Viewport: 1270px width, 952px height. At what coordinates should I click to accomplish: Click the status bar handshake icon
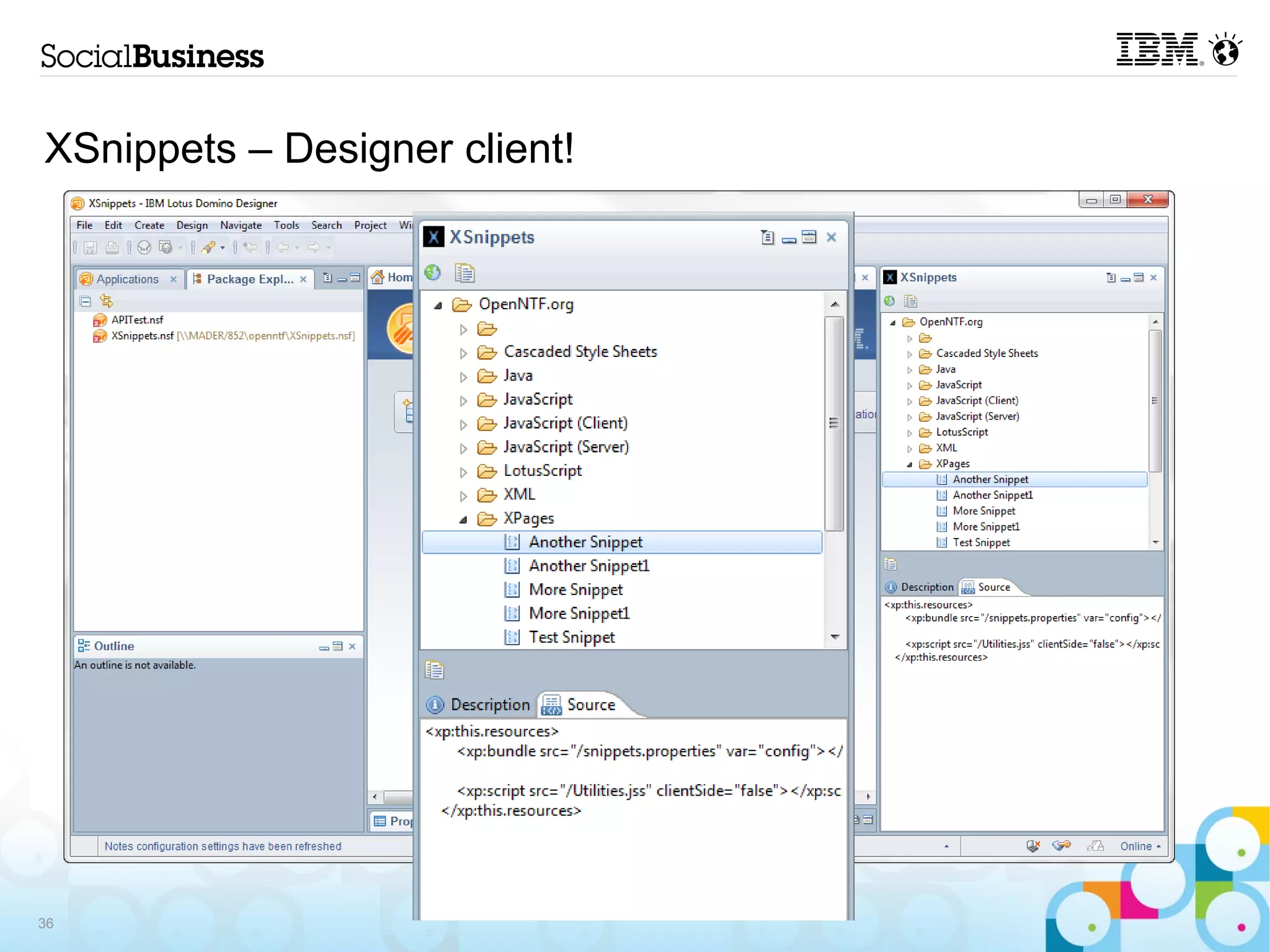pos(1062,845)
